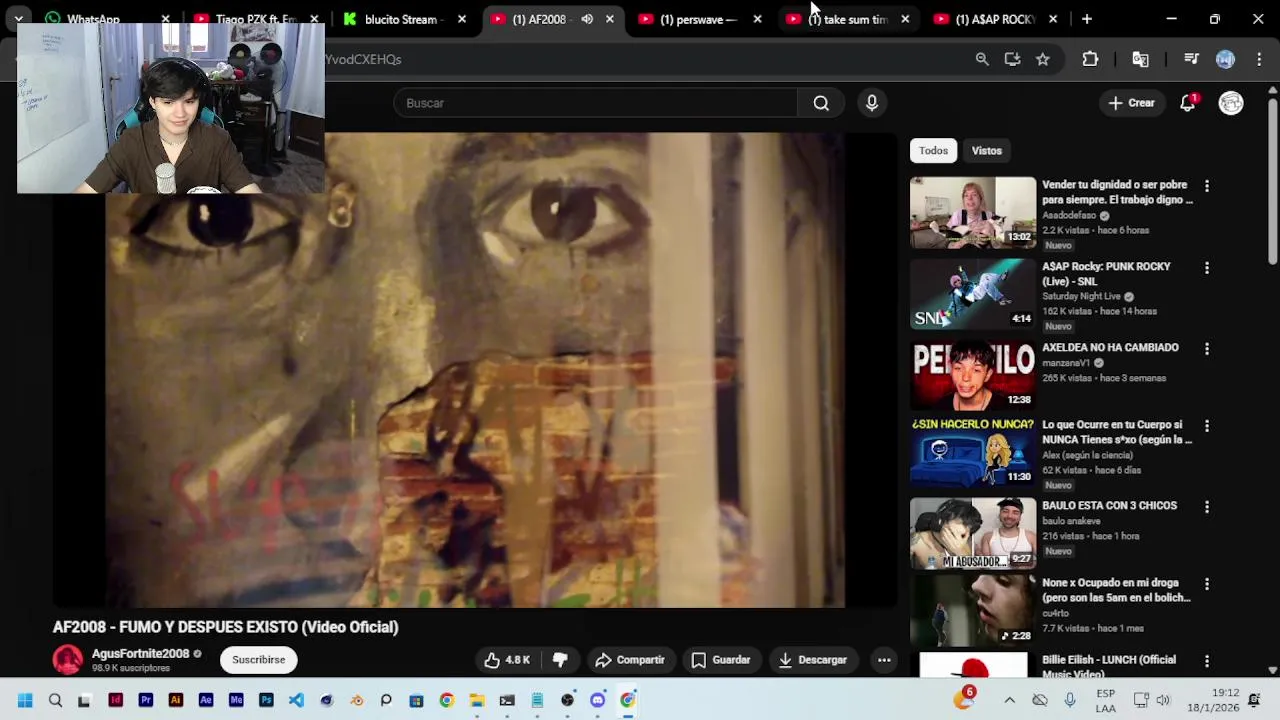The width and height of the screenshot is (1280, 720).
Task: Click the Guardar button
Action: (x=721, y=660)
